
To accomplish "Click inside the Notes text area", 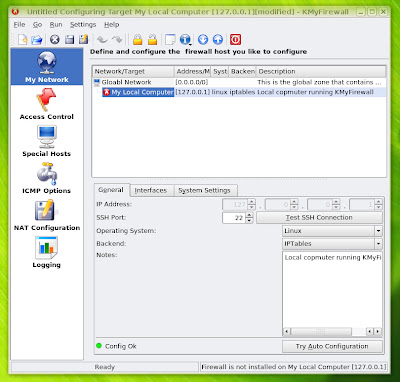I will [x=332, y=290].
